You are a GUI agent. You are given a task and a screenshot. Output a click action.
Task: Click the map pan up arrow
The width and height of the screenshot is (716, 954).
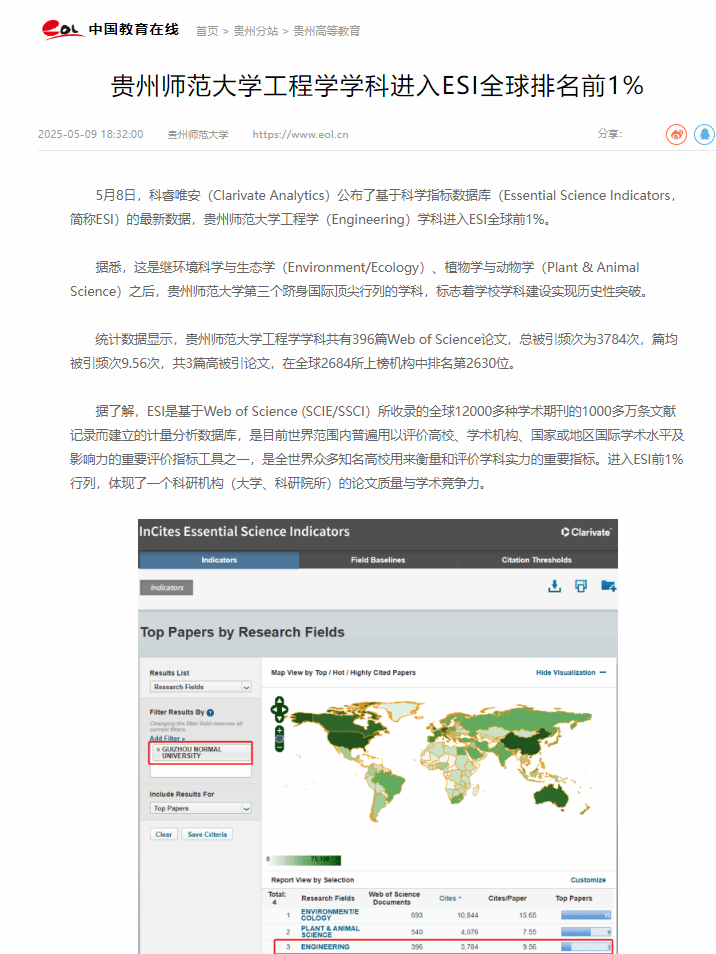tap(279, 701)
